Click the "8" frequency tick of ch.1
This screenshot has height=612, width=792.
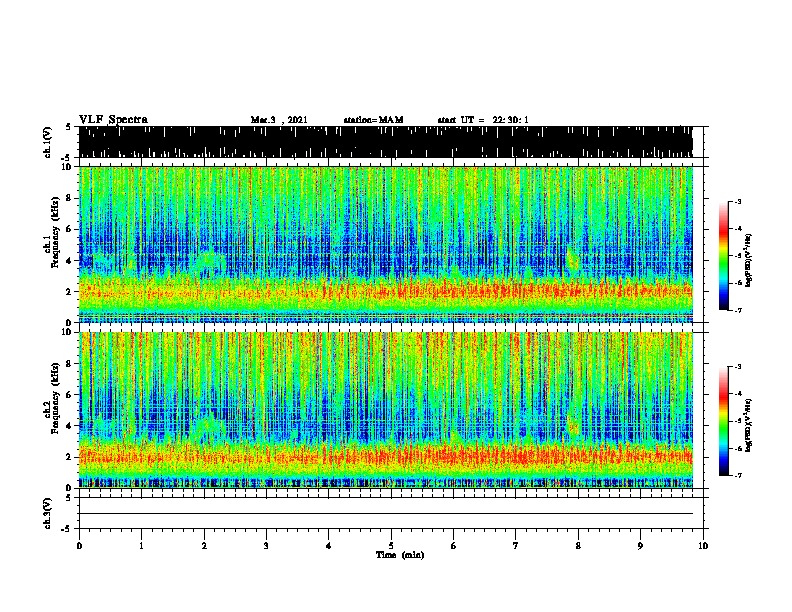70,198
